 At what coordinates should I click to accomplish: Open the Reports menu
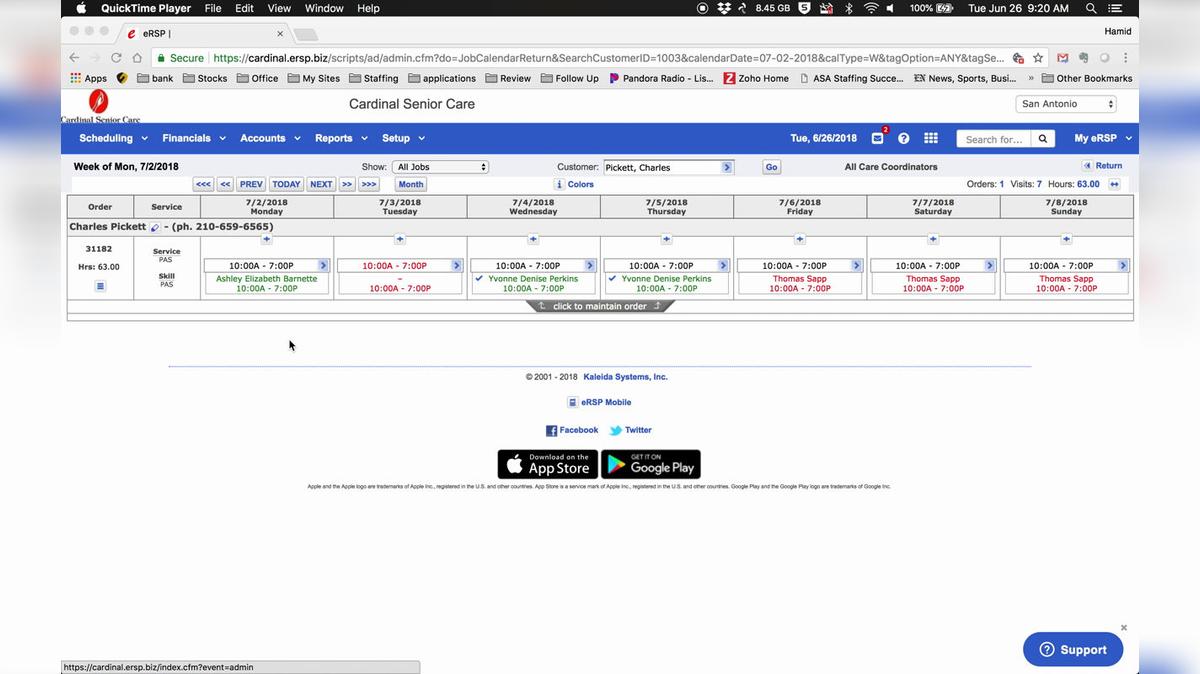[334, 138]
